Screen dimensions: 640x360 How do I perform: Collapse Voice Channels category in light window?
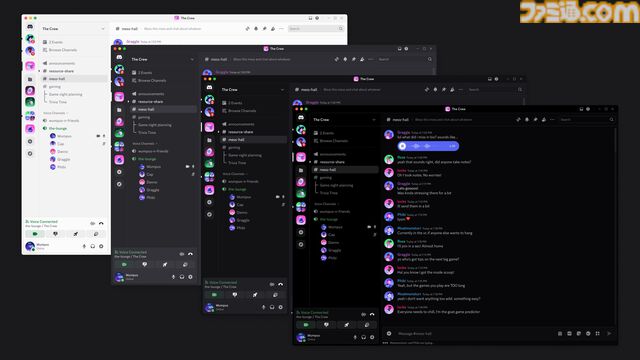click(x=55, y=113)
